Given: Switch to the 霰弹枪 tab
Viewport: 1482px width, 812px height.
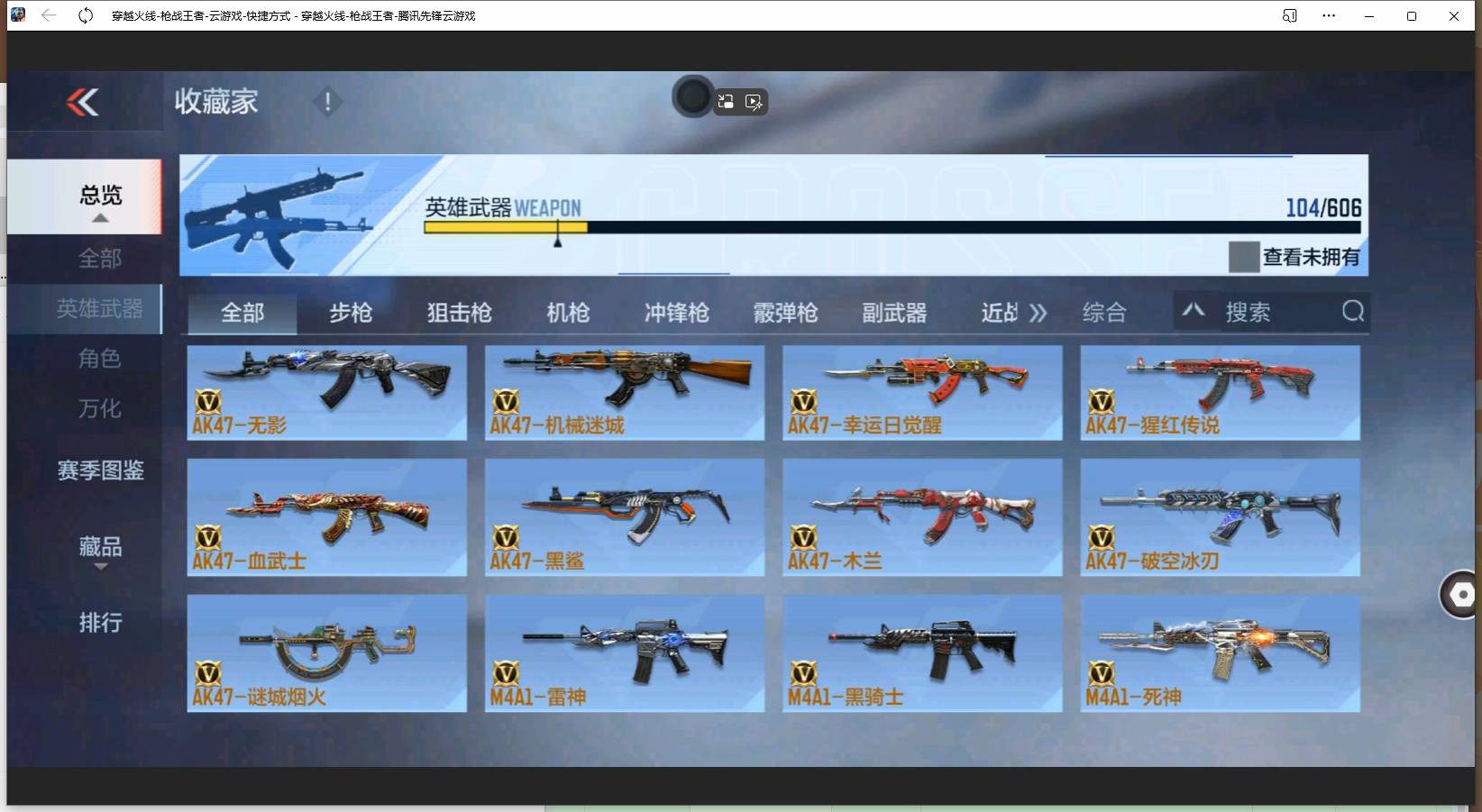Looking at the screenshot, I should (x=785, y=313).
